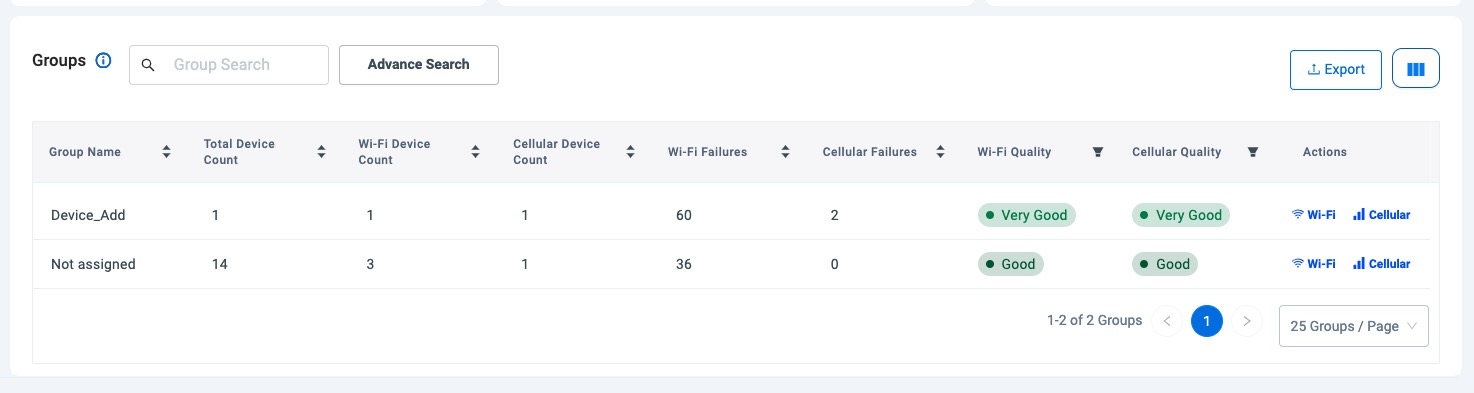Select page 1 in pagination
The width and height of the screenshot is (1474, 393).
coord(1207,321)
